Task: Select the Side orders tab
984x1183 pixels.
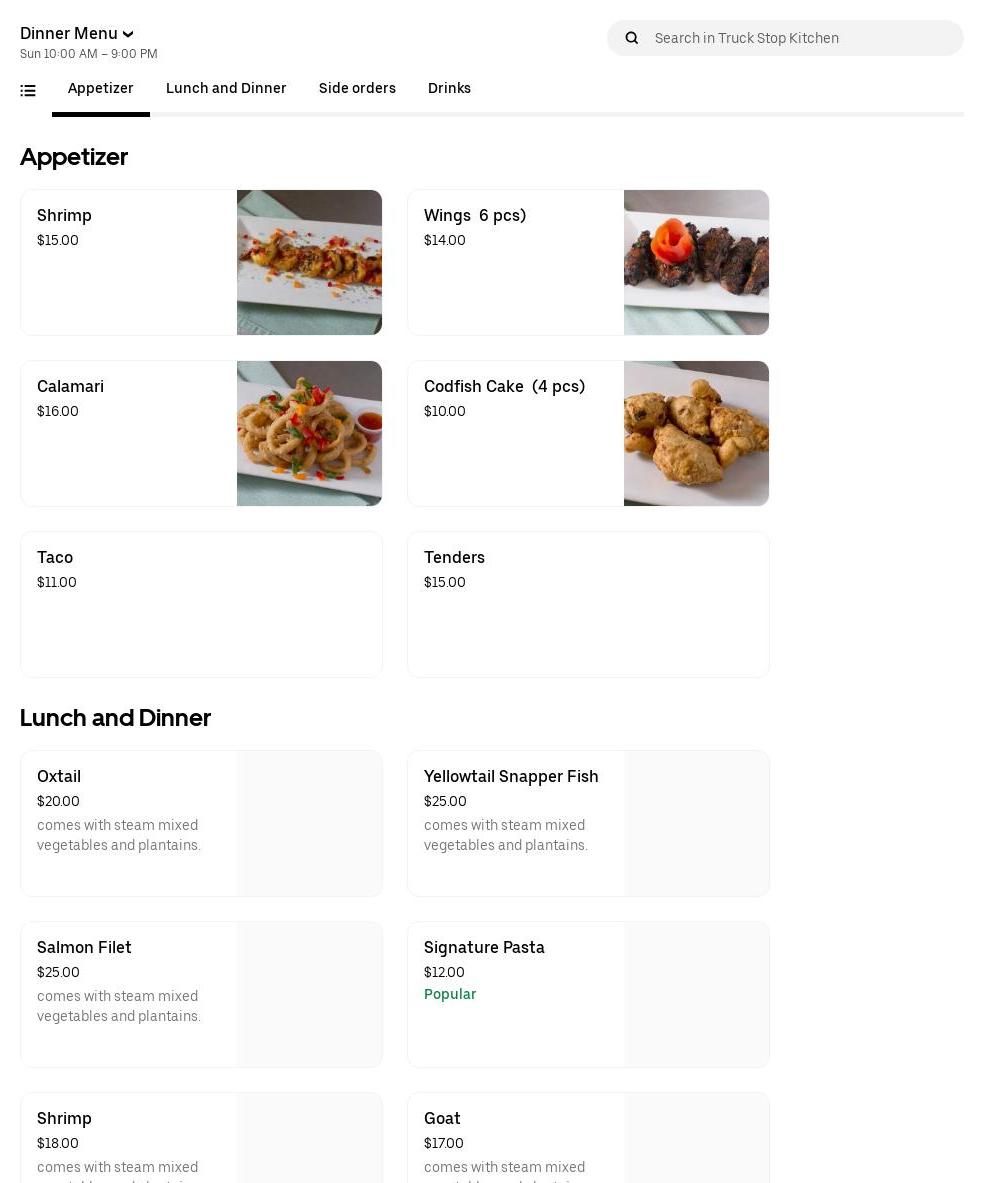Action: coord(357,89)
